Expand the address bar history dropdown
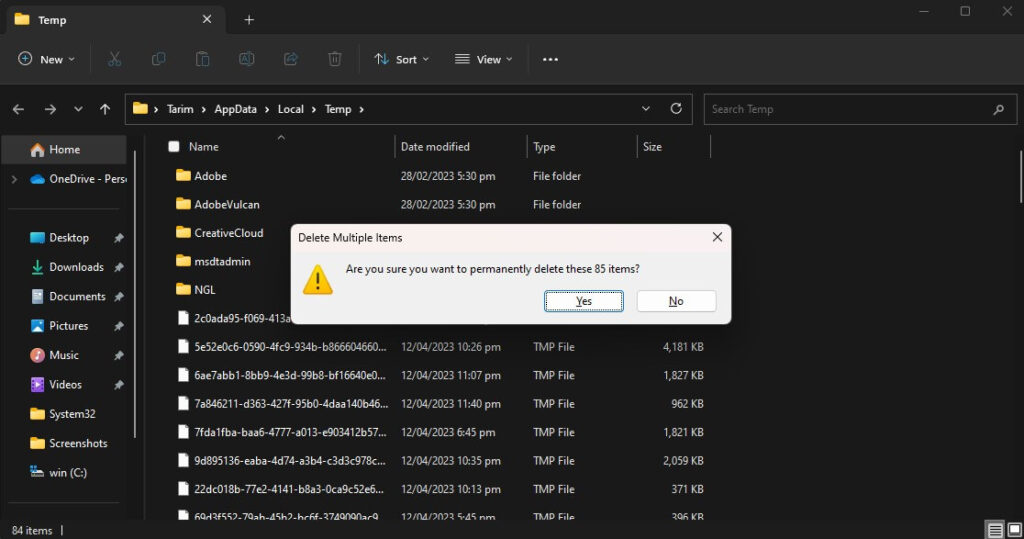1024x539 pixels. (646, 109)
